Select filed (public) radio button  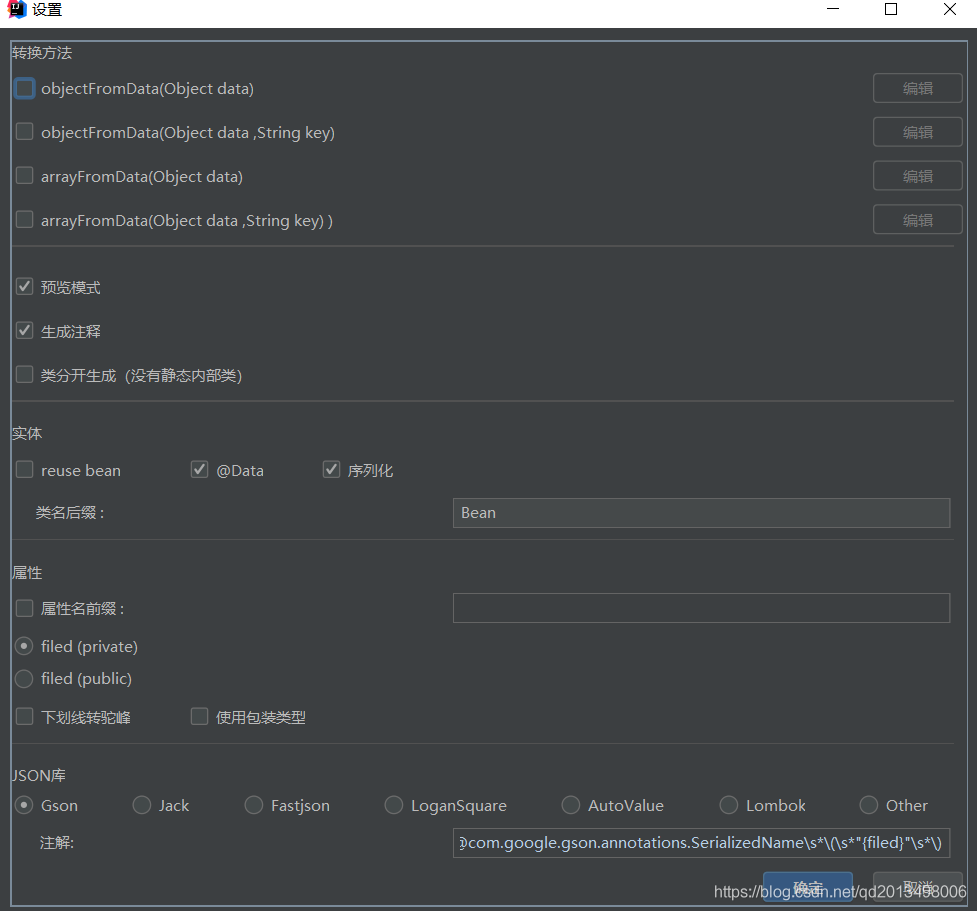pos(24,679)
